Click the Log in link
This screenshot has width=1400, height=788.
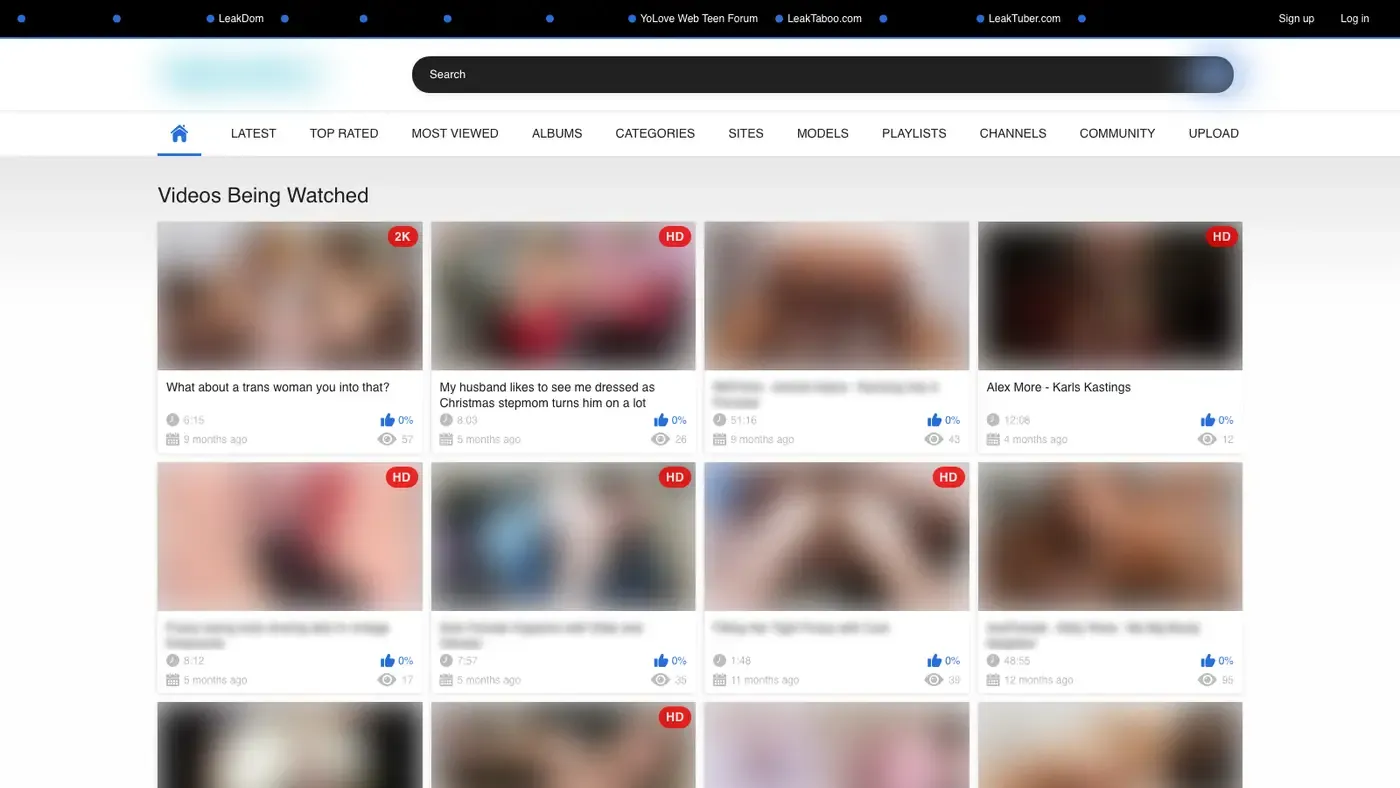pos(1355,18)
